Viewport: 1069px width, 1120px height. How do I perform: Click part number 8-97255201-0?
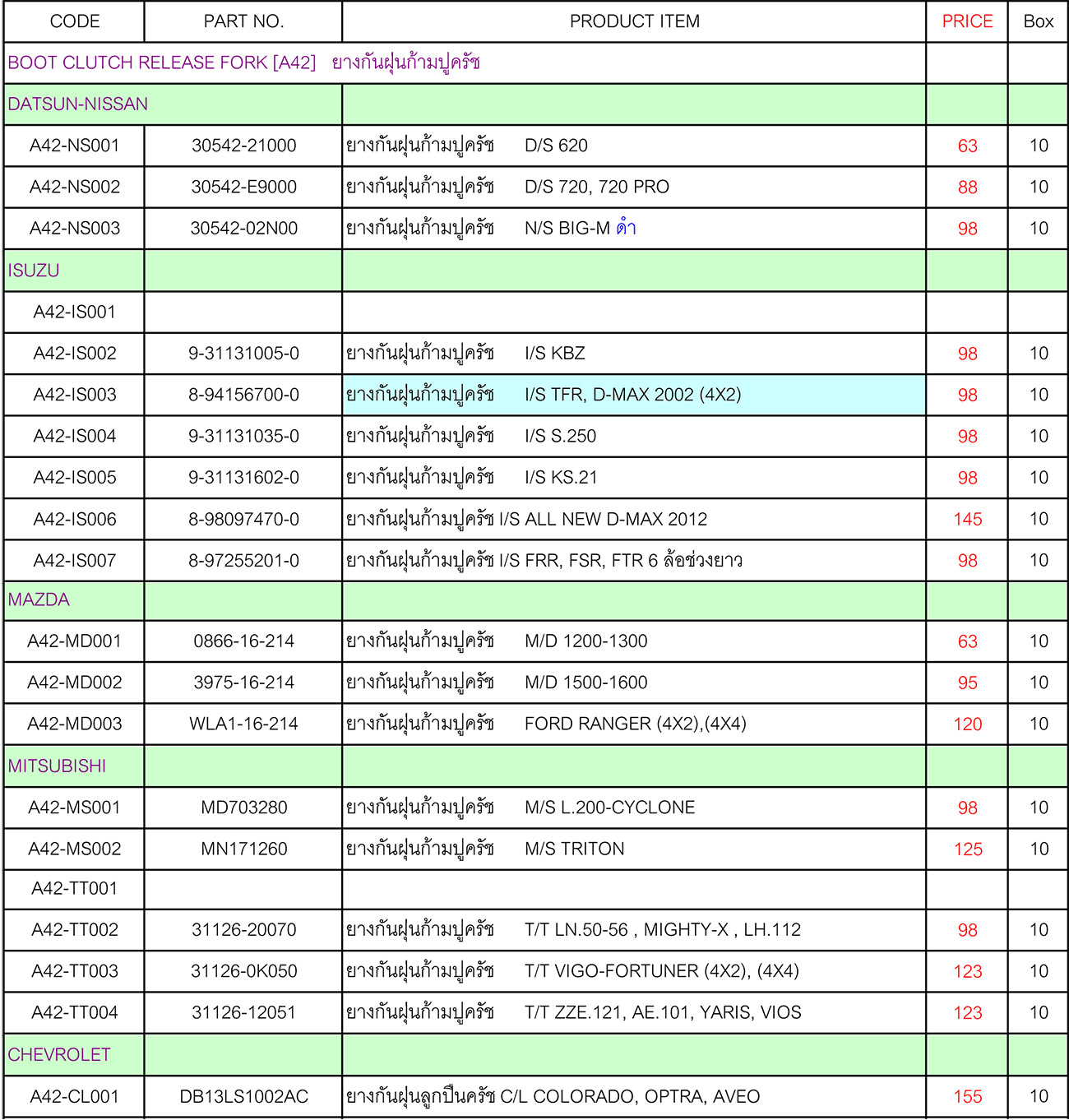244,561
